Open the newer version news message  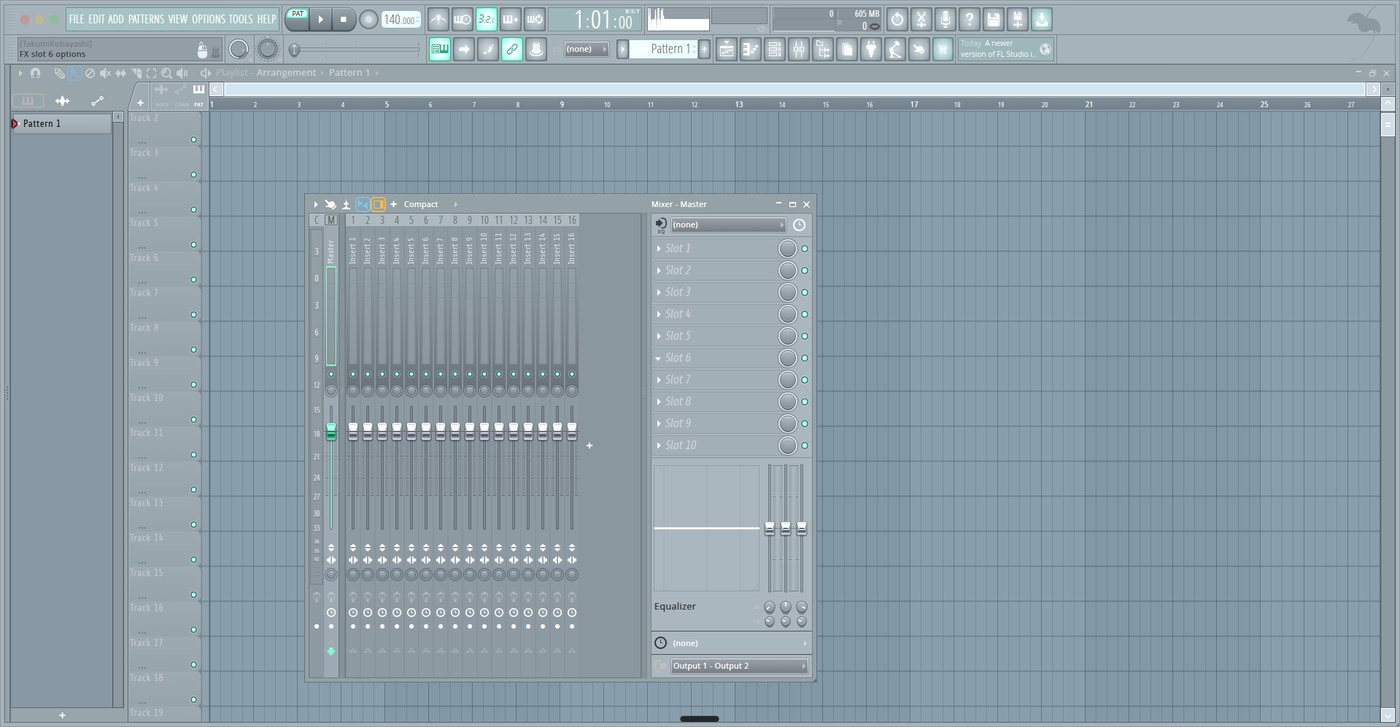coord(1006,49)
